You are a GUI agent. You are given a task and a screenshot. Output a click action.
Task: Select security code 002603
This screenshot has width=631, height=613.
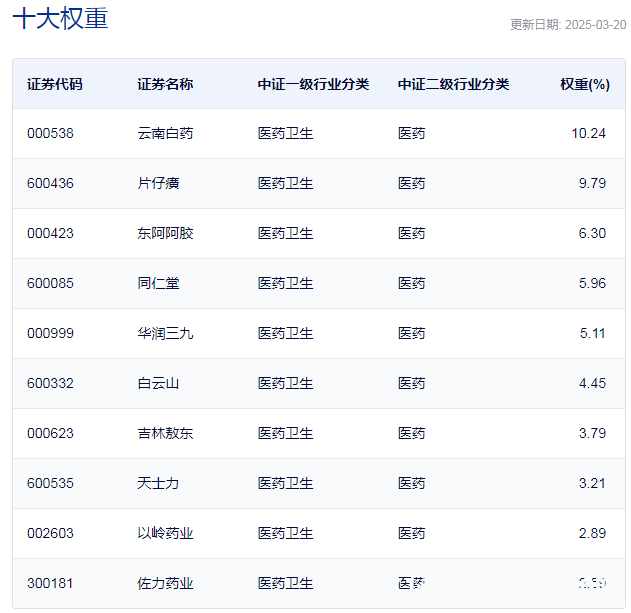click(50, 533)
